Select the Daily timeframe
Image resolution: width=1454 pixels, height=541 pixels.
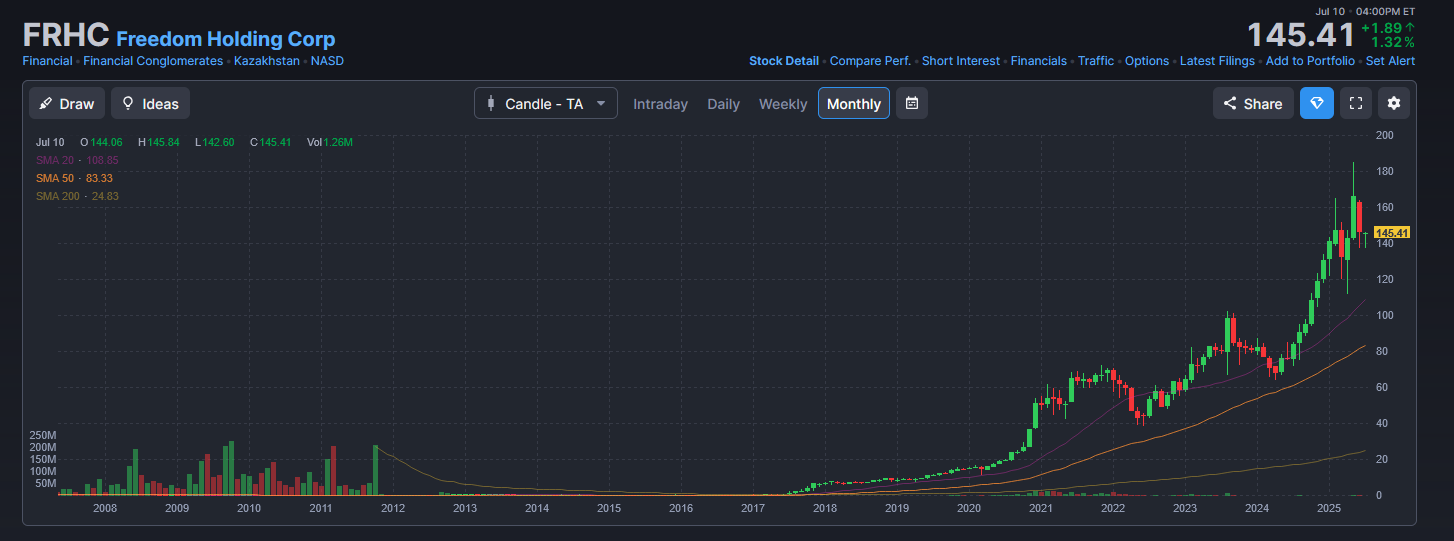723,104
